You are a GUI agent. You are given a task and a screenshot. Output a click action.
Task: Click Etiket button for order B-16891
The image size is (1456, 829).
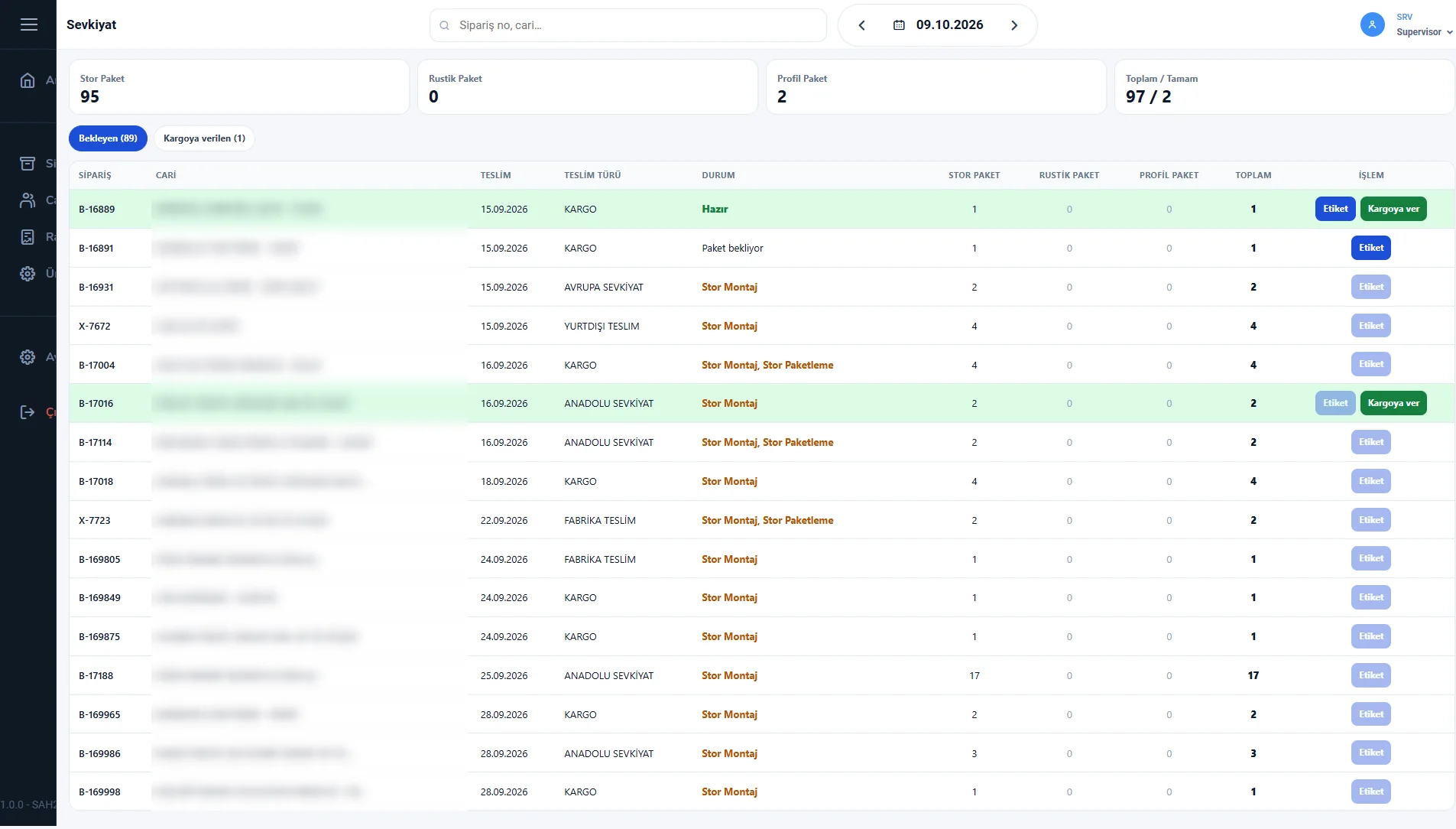tap(1371, 248)
